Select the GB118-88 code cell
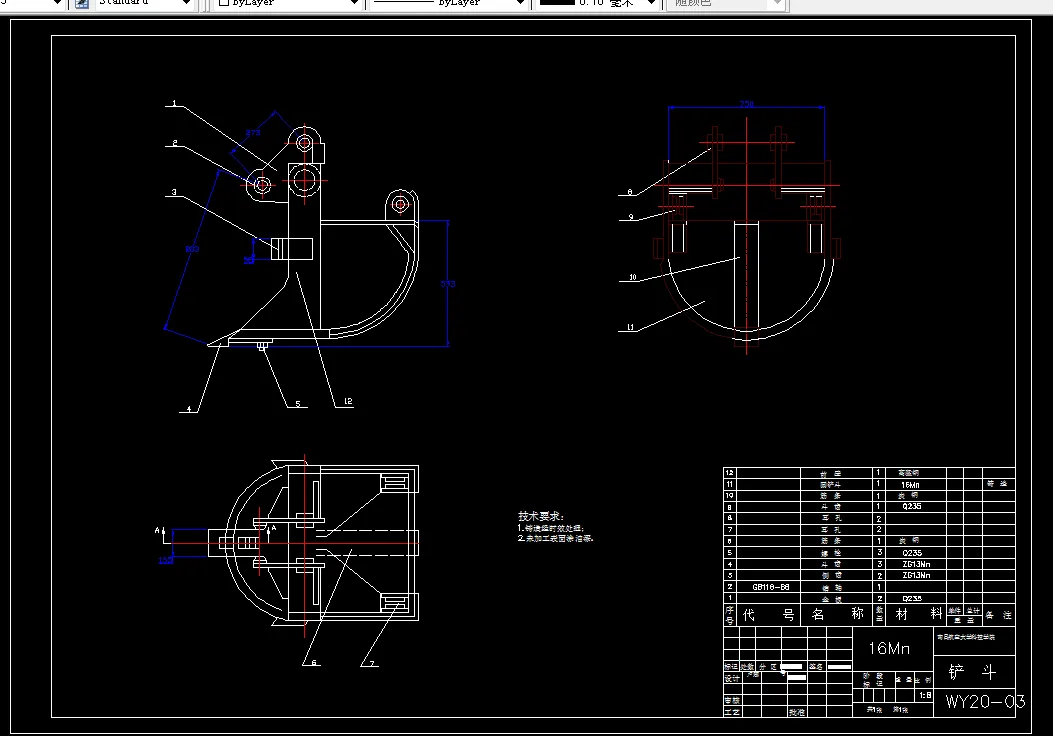The width and height of the screenshot is (1053, 736). [x=770, y=587]
